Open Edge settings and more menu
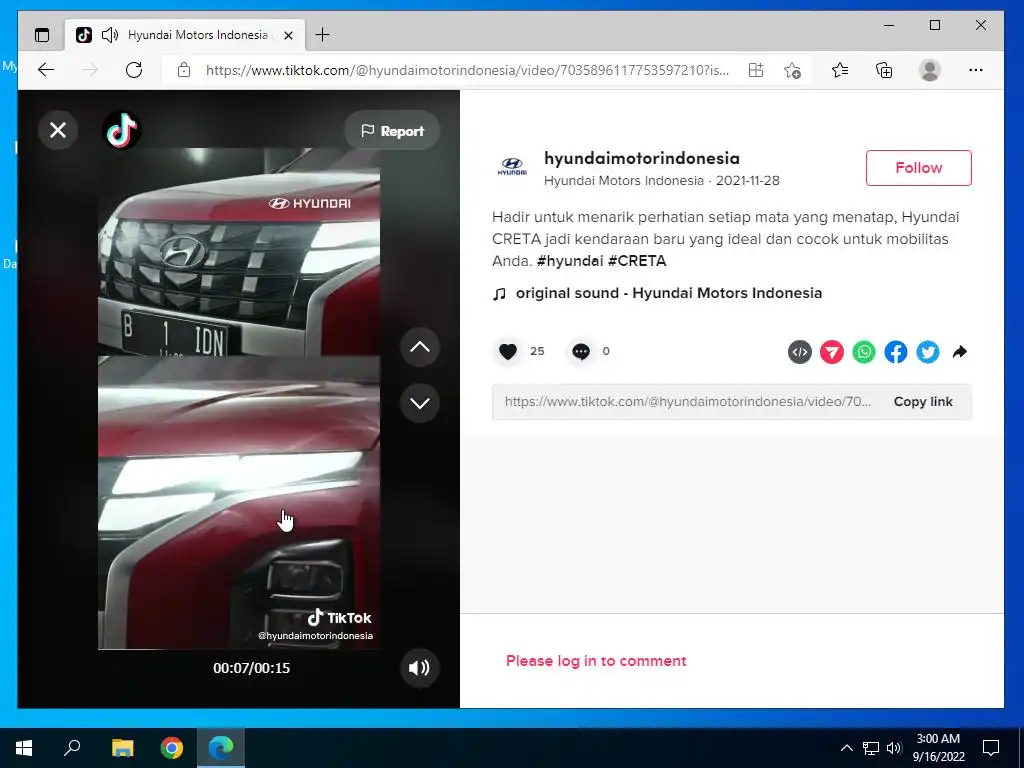 point(976,70)
